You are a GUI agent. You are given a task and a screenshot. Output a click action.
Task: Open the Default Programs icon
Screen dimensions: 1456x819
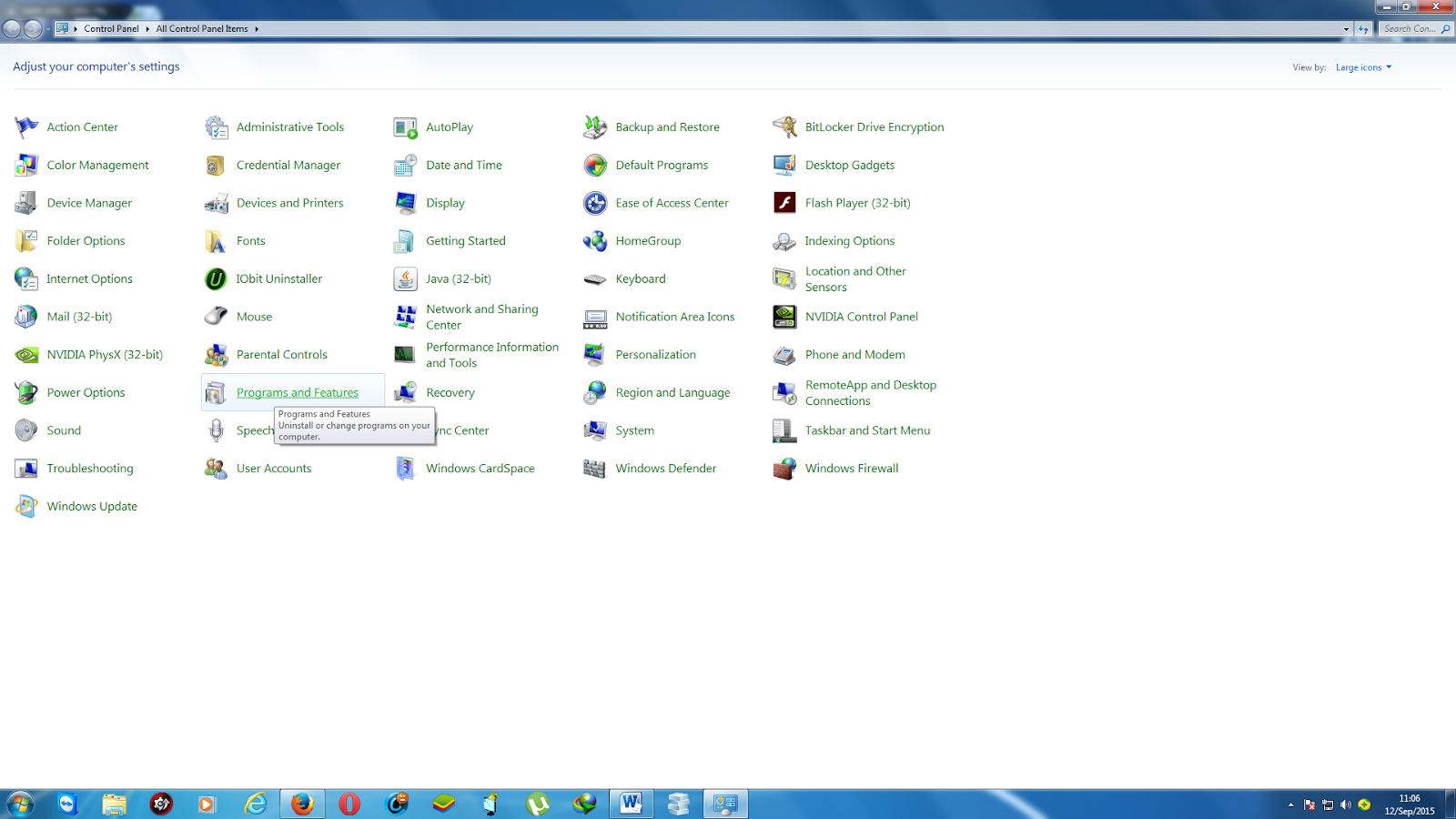(595, 166)
